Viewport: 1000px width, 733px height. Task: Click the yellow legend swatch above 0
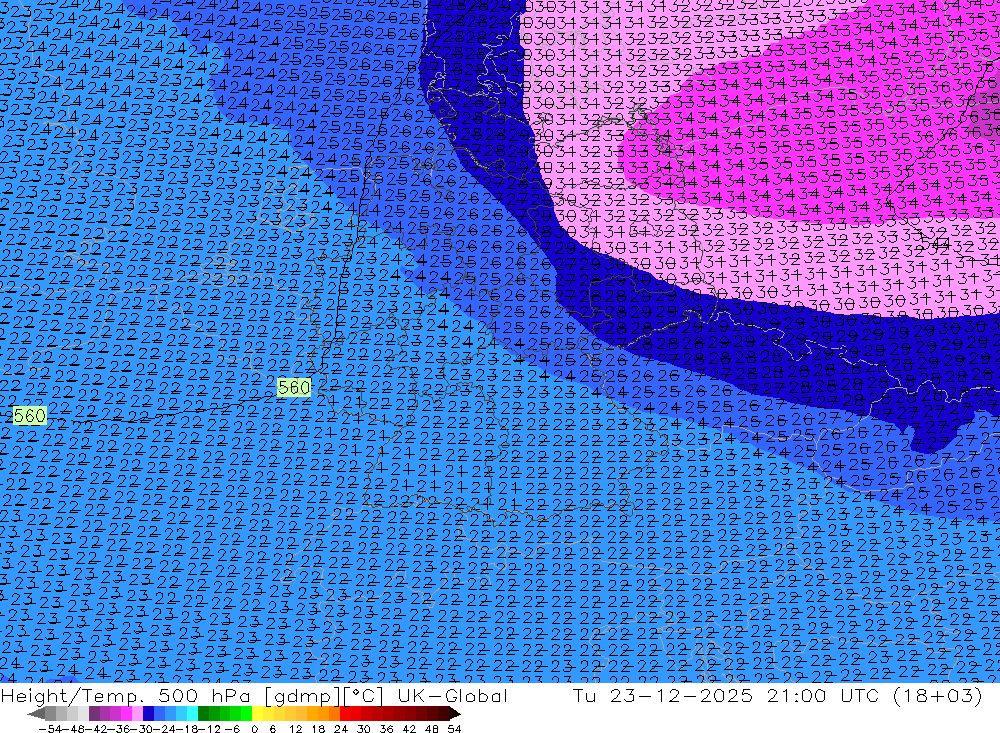[x=258, y=714]
